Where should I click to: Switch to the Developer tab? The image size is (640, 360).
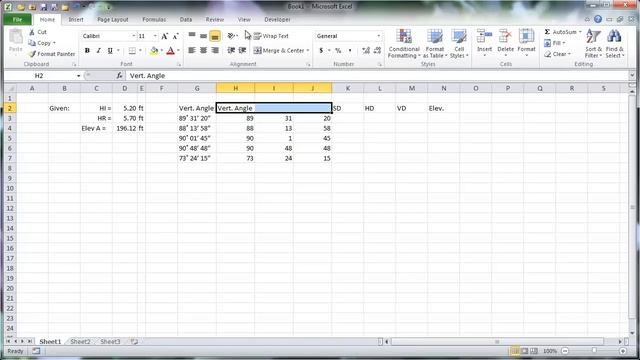point(277,20)
